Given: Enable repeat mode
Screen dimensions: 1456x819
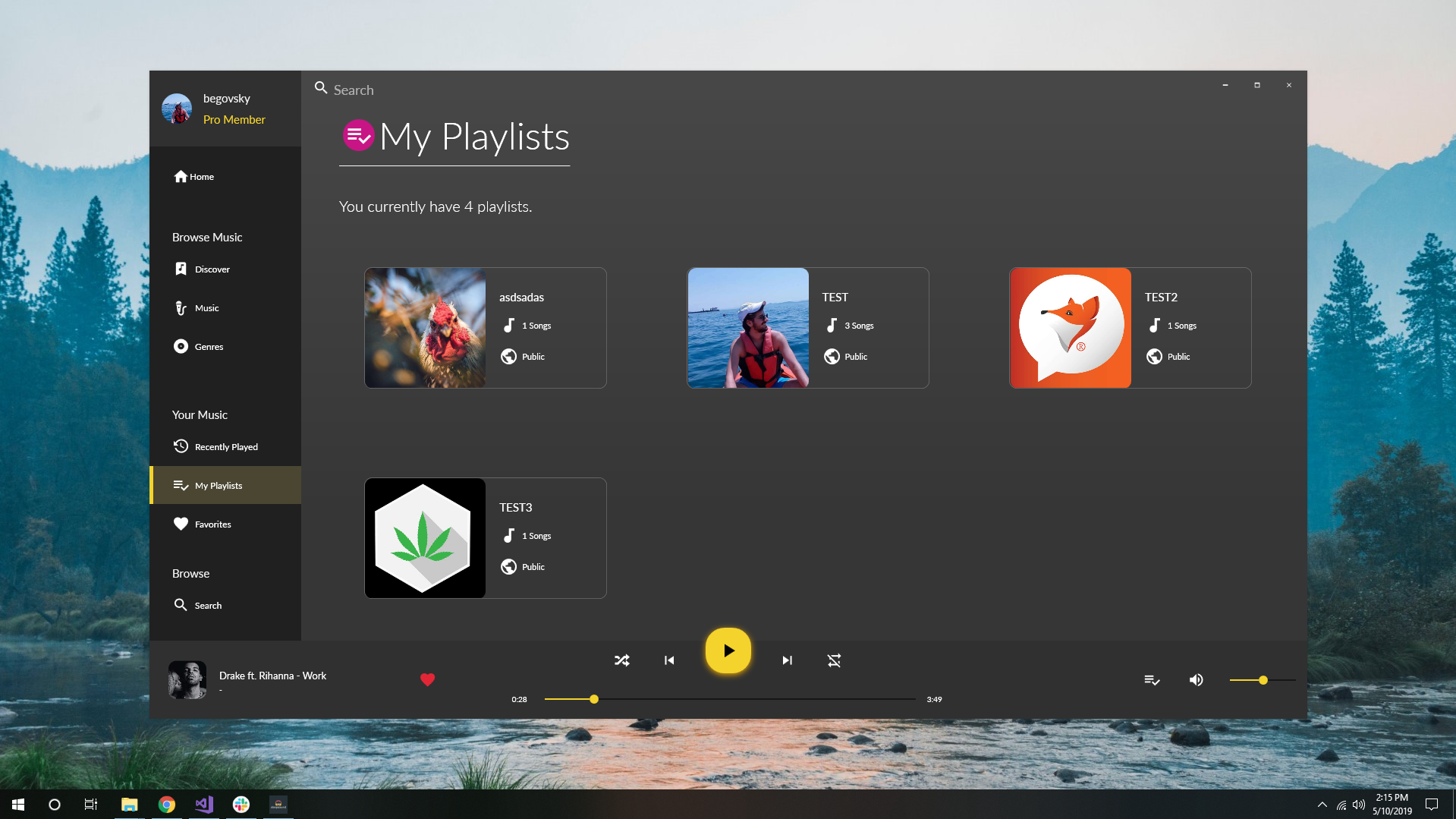Looking at the screenshot, I should pos(834,660).
